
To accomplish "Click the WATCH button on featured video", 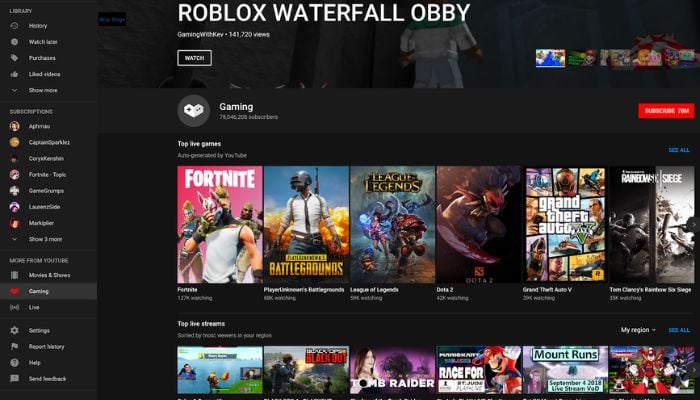I will tap(194, 58).
